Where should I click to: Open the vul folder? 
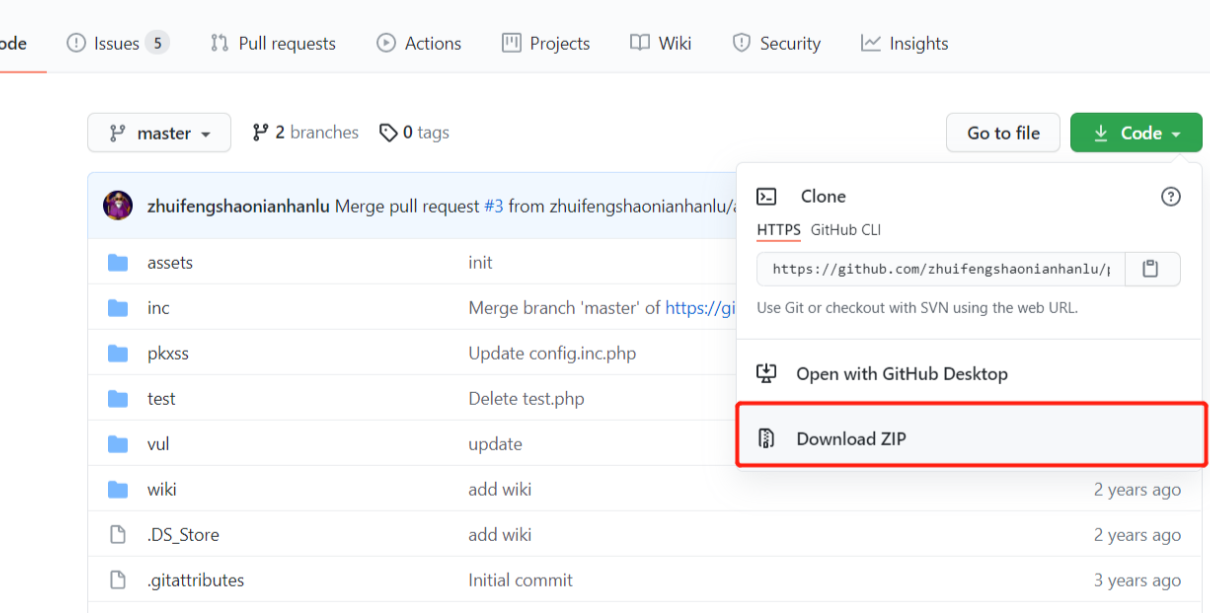point(158,444)
